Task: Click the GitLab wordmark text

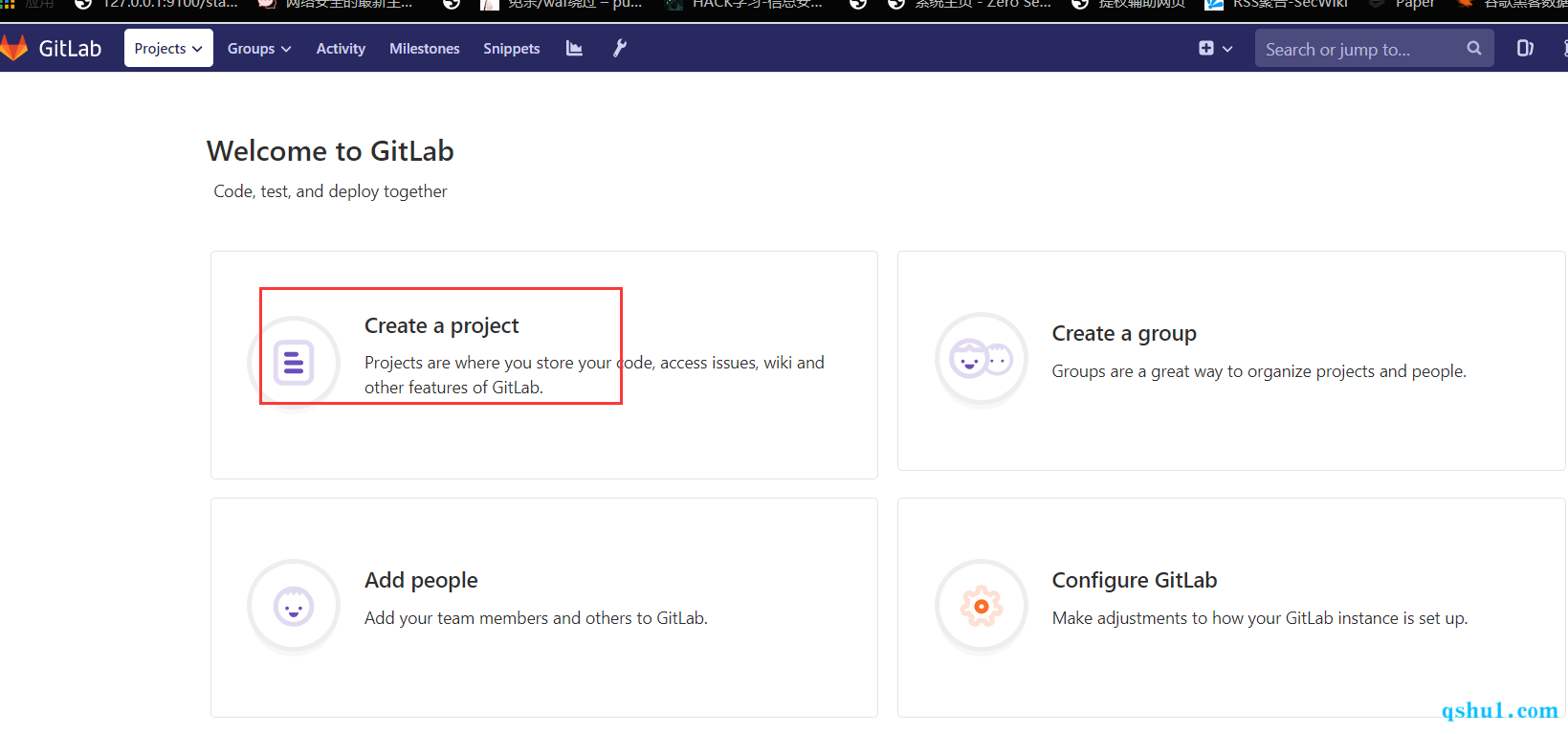Action: 70,49
